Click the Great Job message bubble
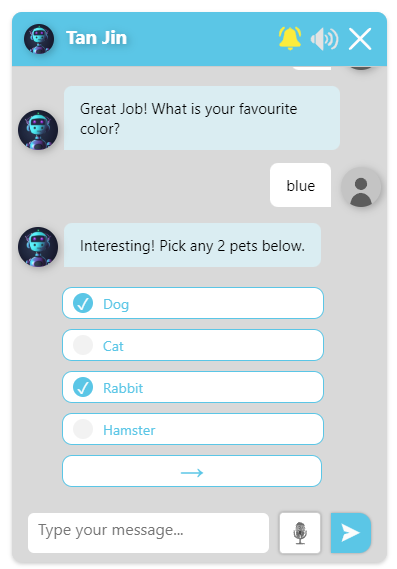 tap(202, 118)
